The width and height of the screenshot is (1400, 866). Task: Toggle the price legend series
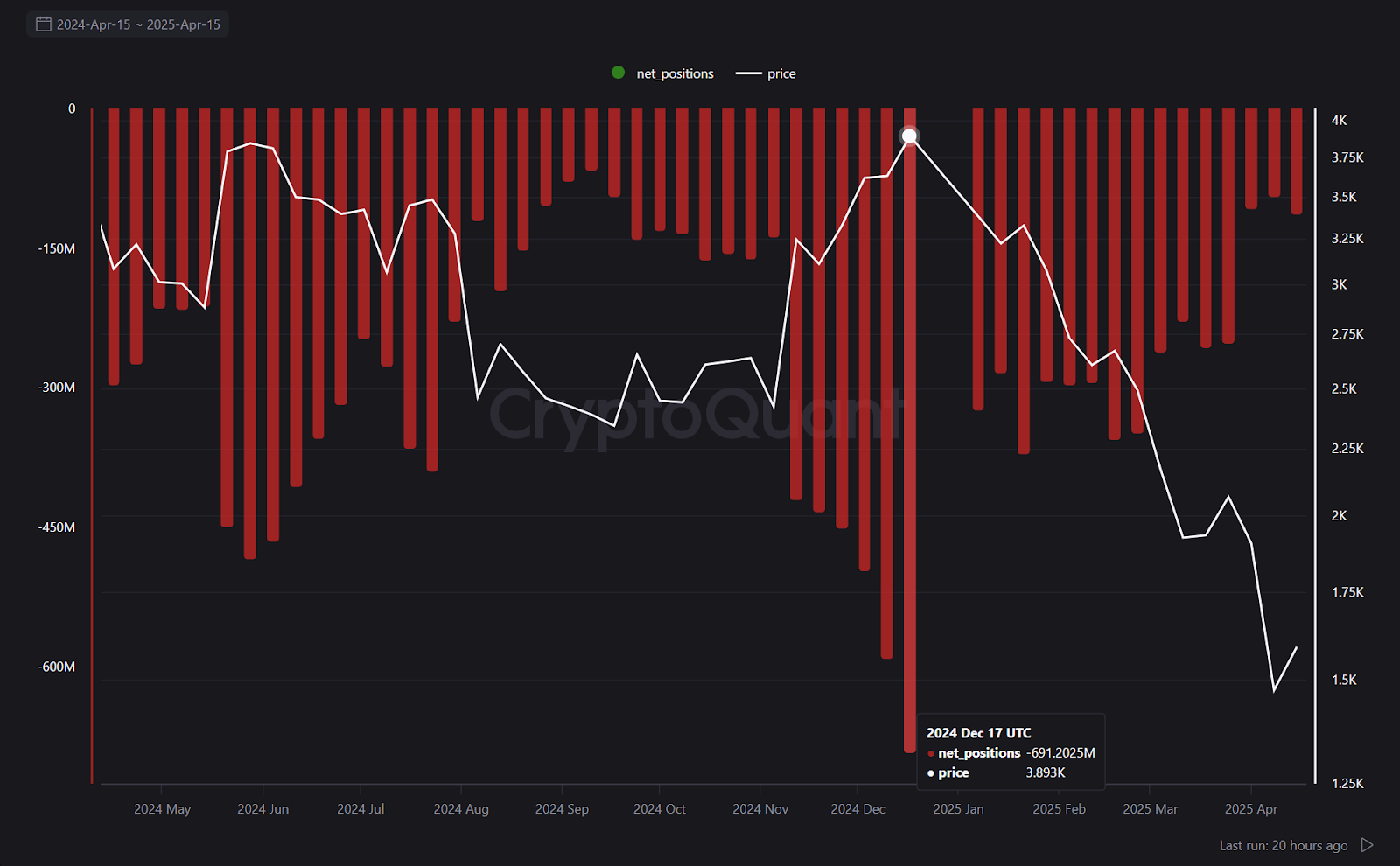click(766, 73)
